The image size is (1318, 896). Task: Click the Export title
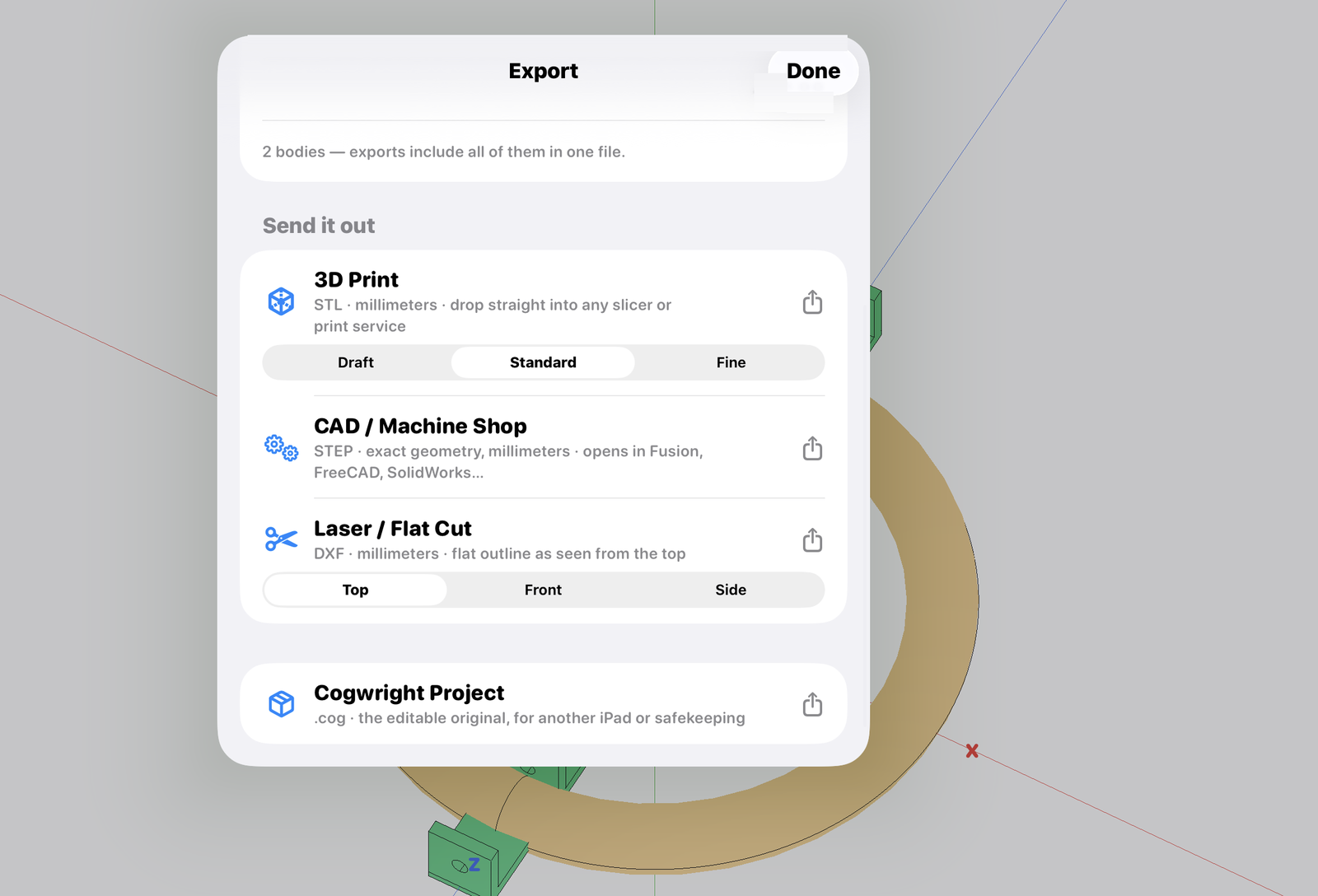click(543, 71)
